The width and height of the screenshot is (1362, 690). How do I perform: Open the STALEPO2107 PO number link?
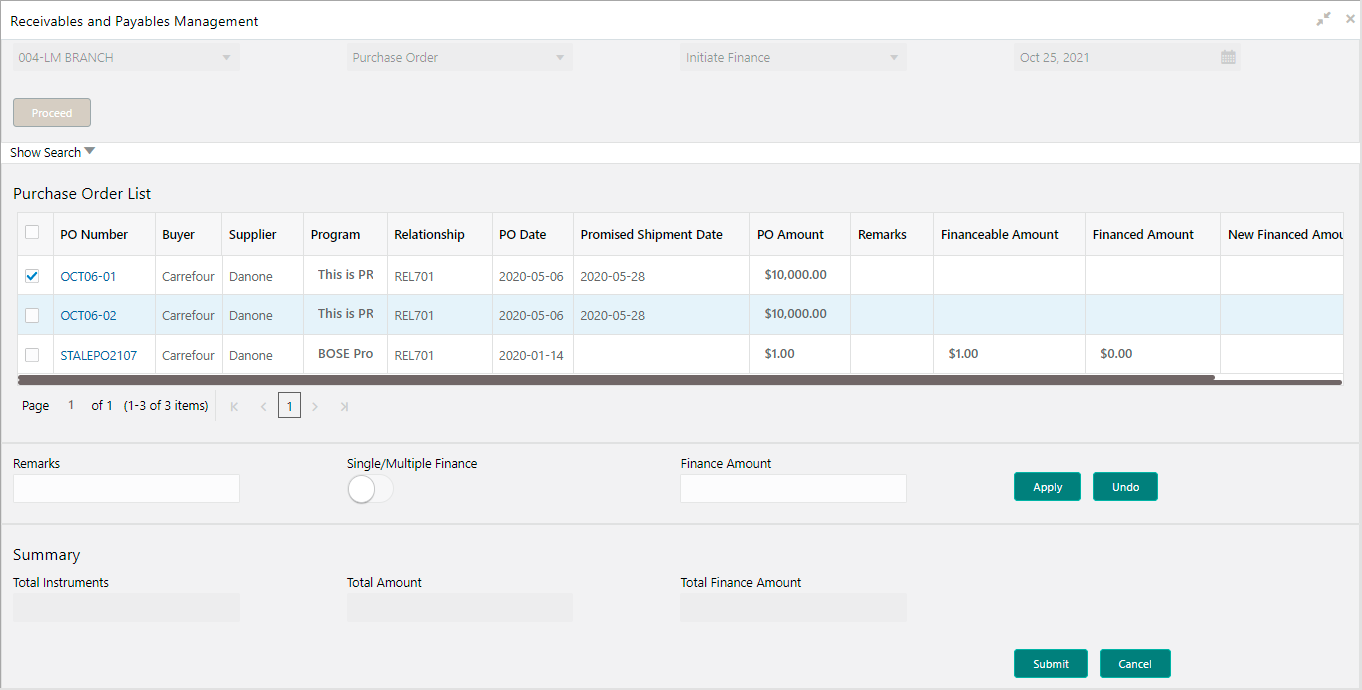[x=99, y=355]
